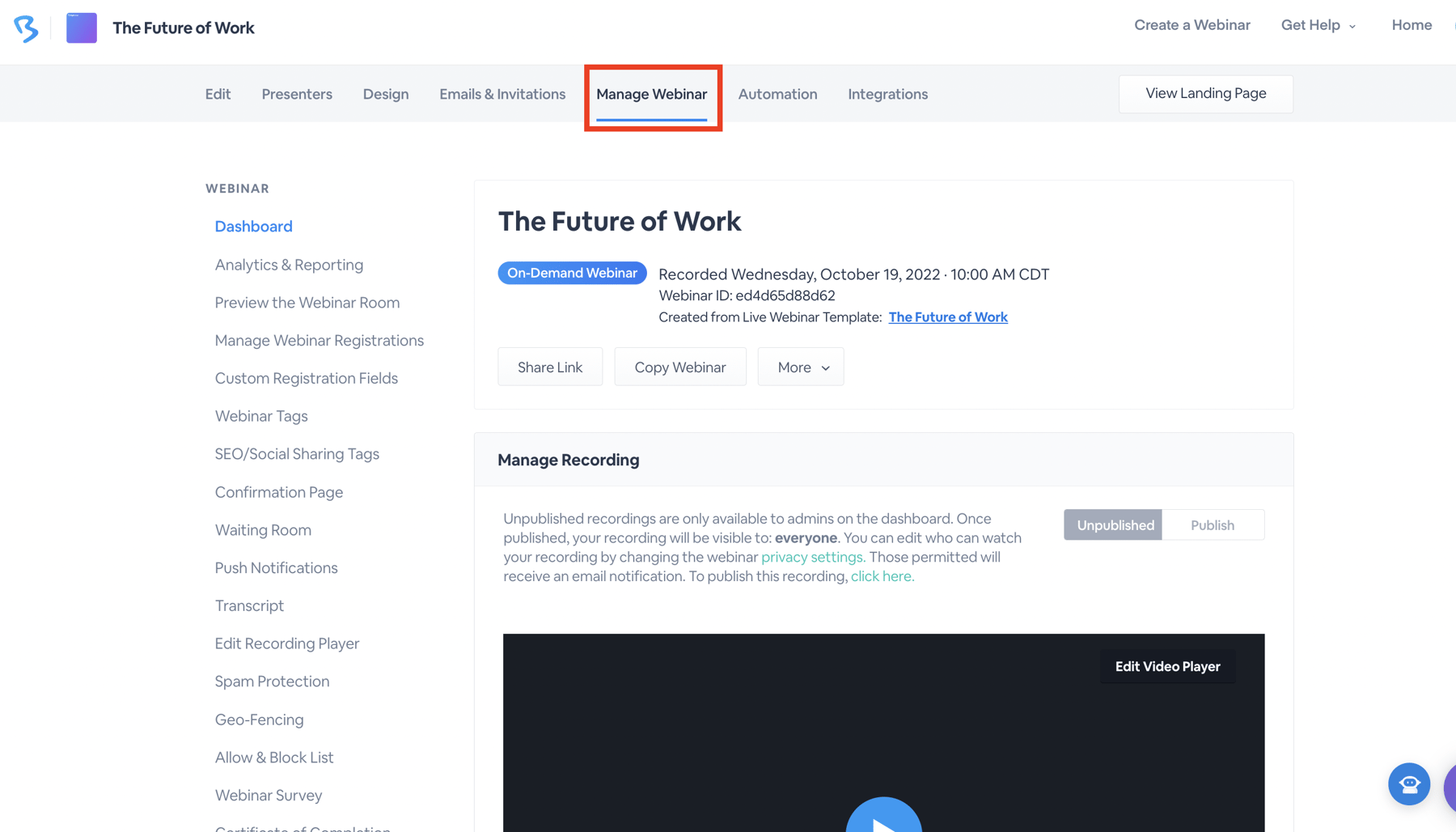Click the purple webinar thumbnail icon

pyautogui.click(x=82, y=28)
